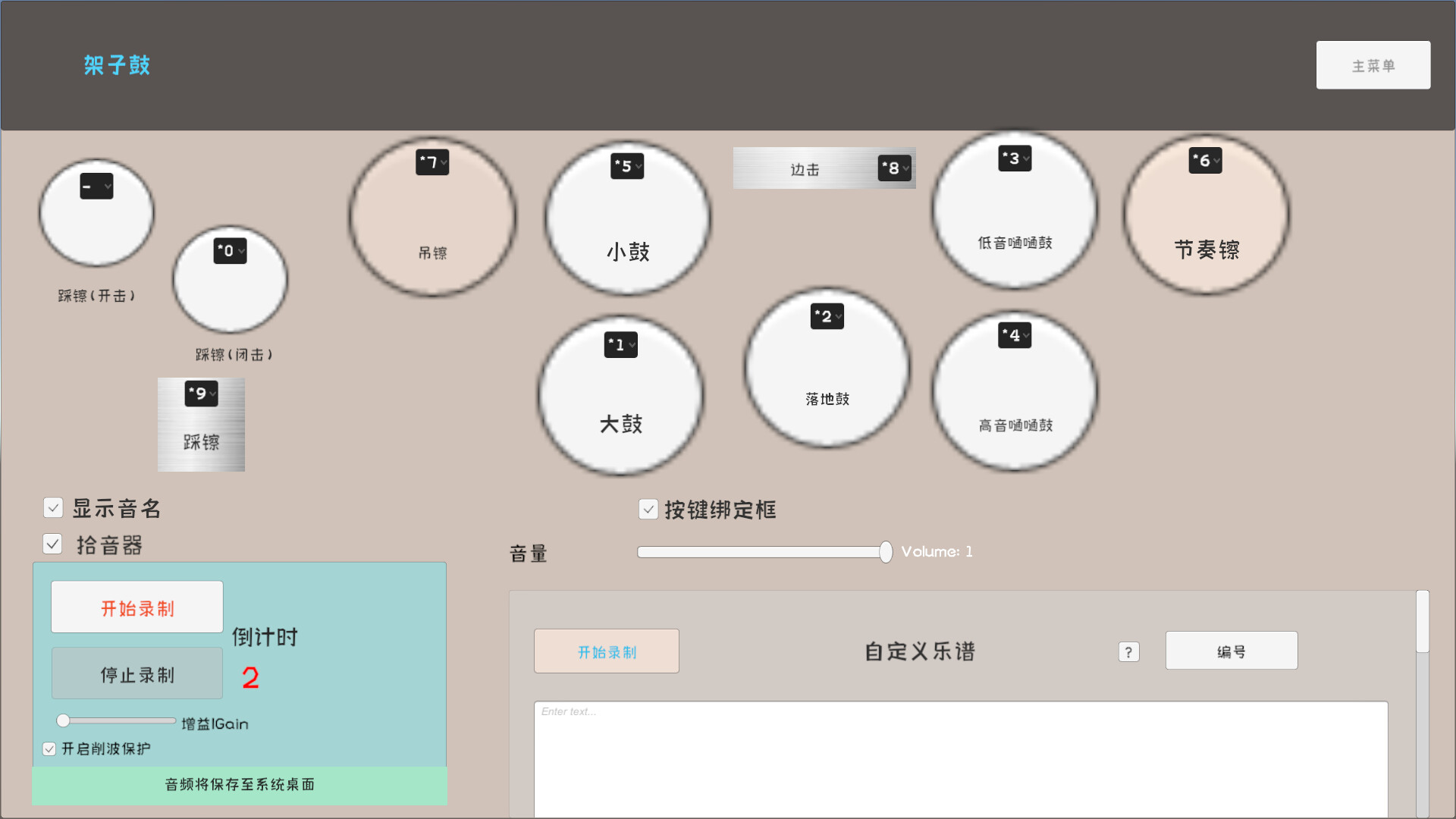
Task: Click the 自定义乐谱 custom score heading
Action: (919, 651)
